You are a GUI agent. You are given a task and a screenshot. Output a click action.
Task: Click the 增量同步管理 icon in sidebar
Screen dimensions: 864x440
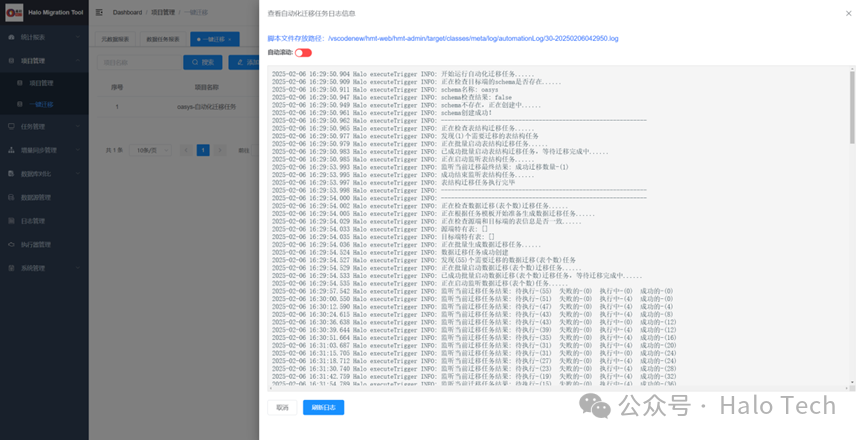tap(11, 150)
